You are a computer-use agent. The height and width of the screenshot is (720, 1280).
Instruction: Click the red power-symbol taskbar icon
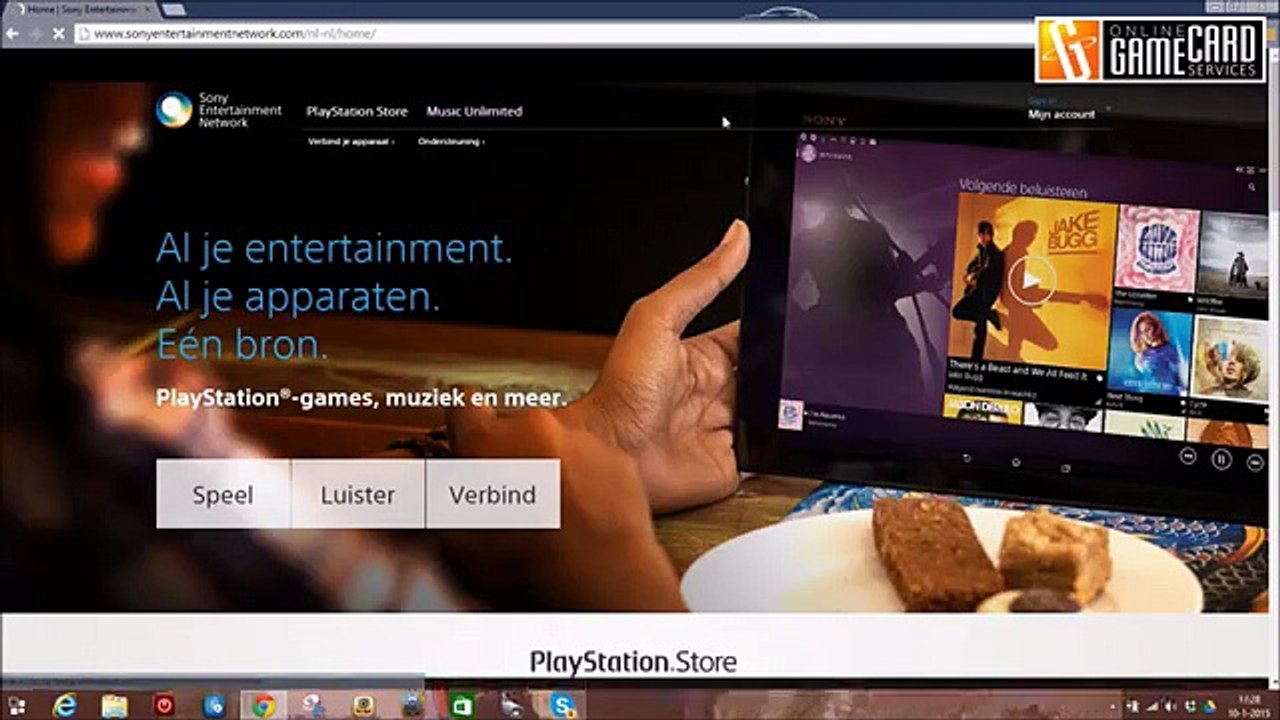(x=164, y=706)
